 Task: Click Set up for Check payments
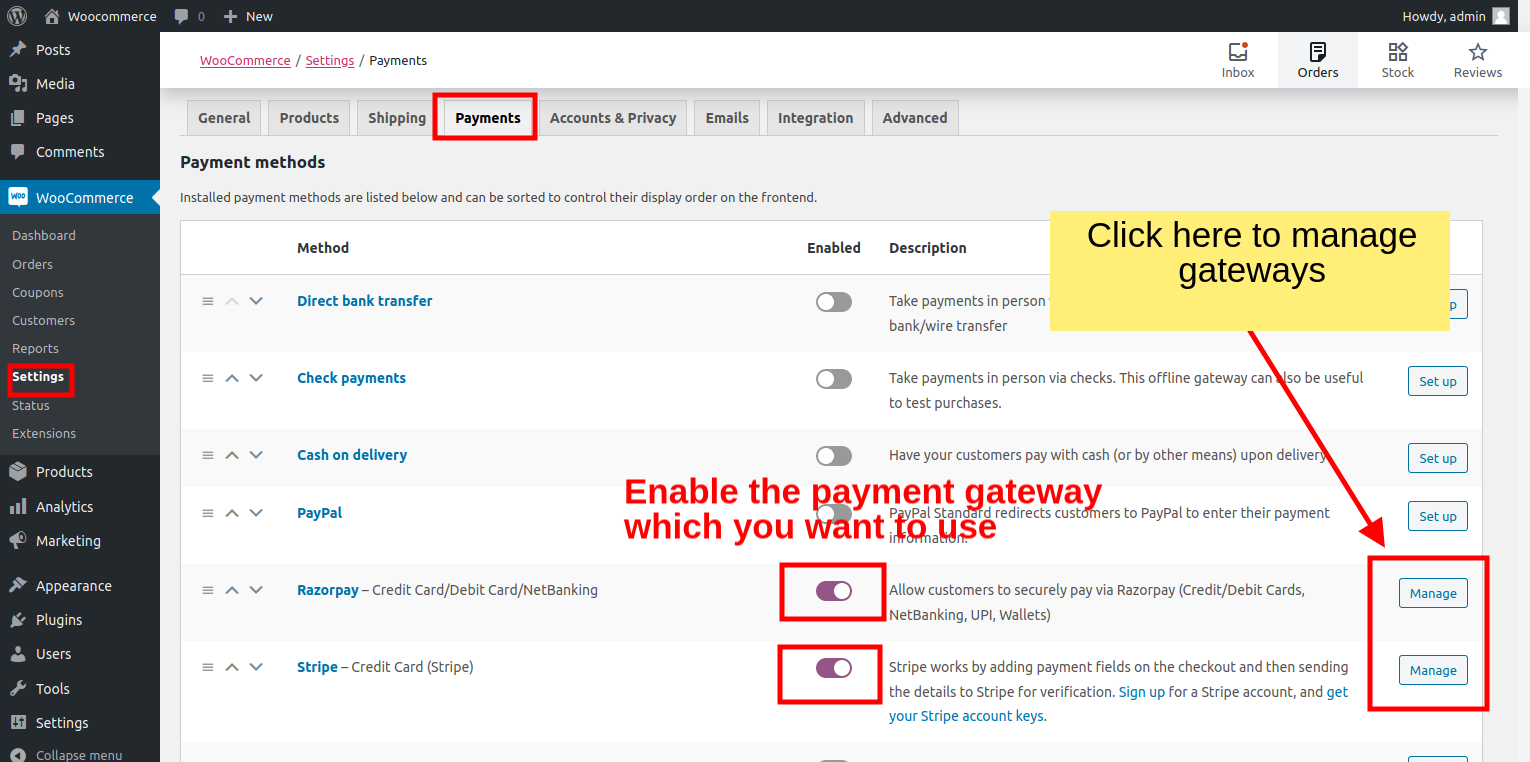[1438, 381]
